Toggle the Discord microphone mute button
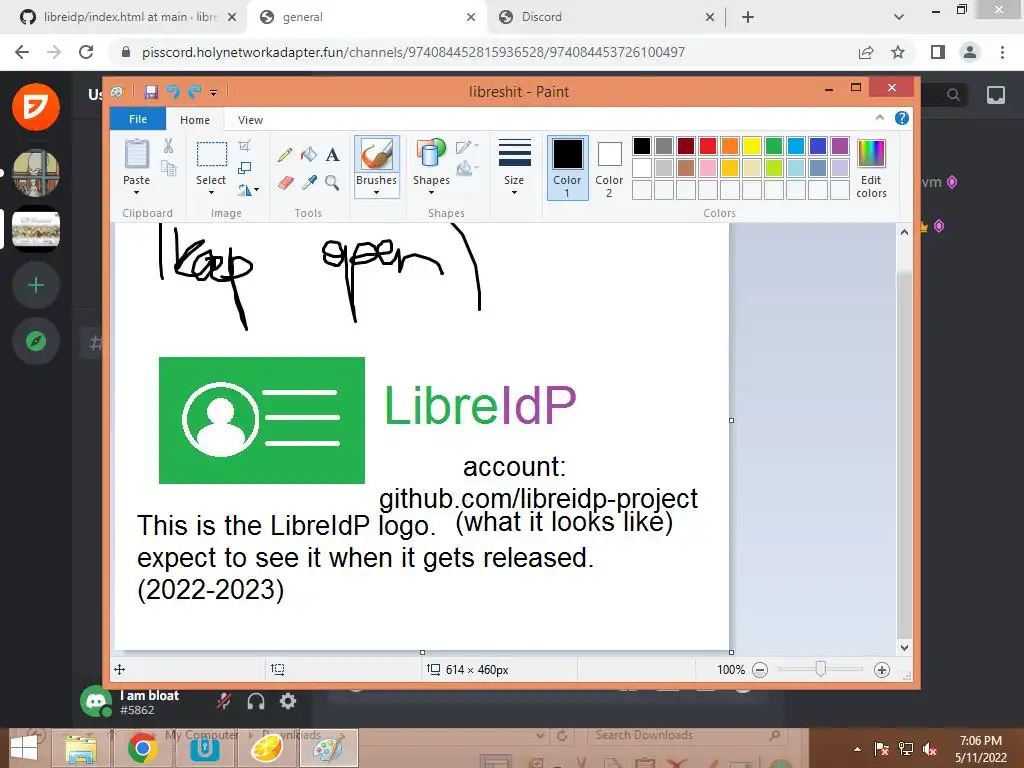 224,701
